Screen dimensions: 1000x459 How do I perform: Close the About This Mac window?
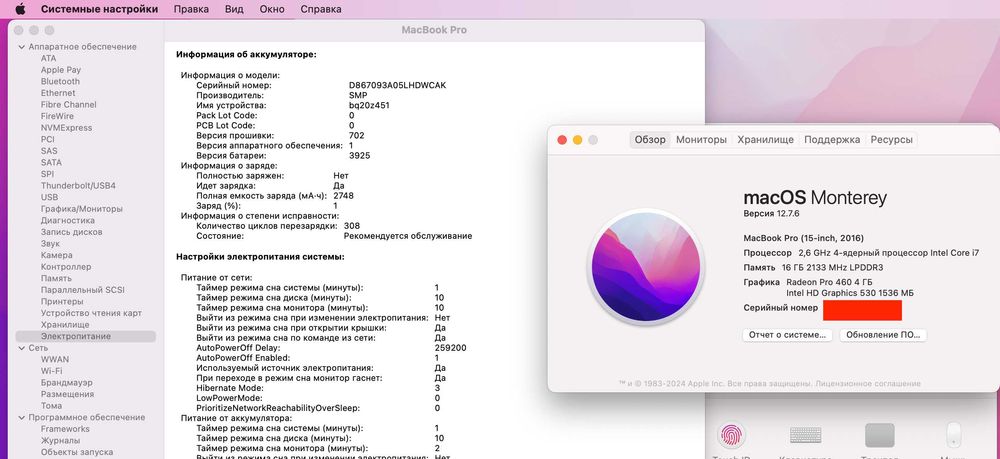click(x=562, y=140)
